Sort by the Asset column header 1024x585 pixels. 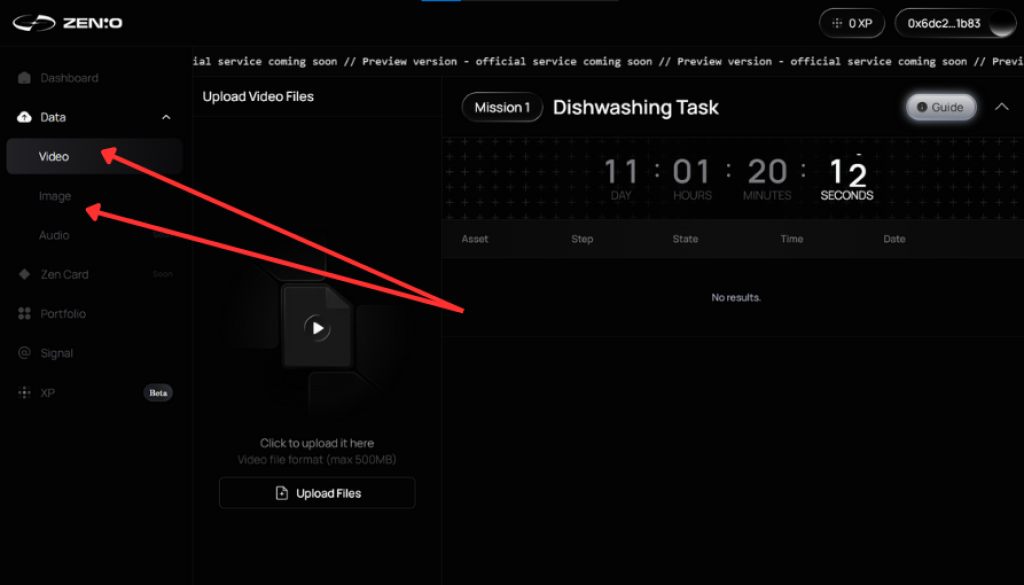pyautogui.click(x=475, y=239)
